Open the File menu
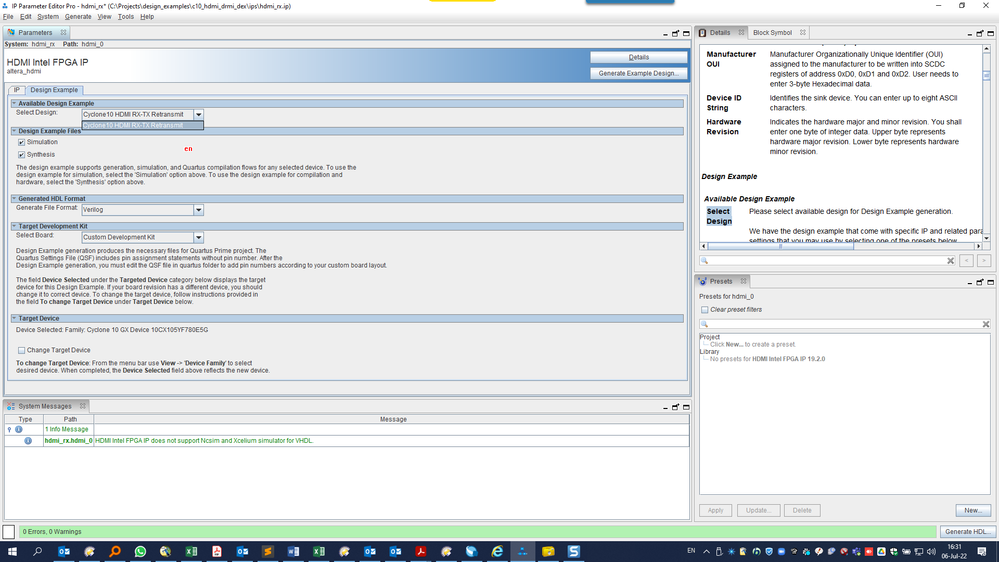 (x=8, y=17)
